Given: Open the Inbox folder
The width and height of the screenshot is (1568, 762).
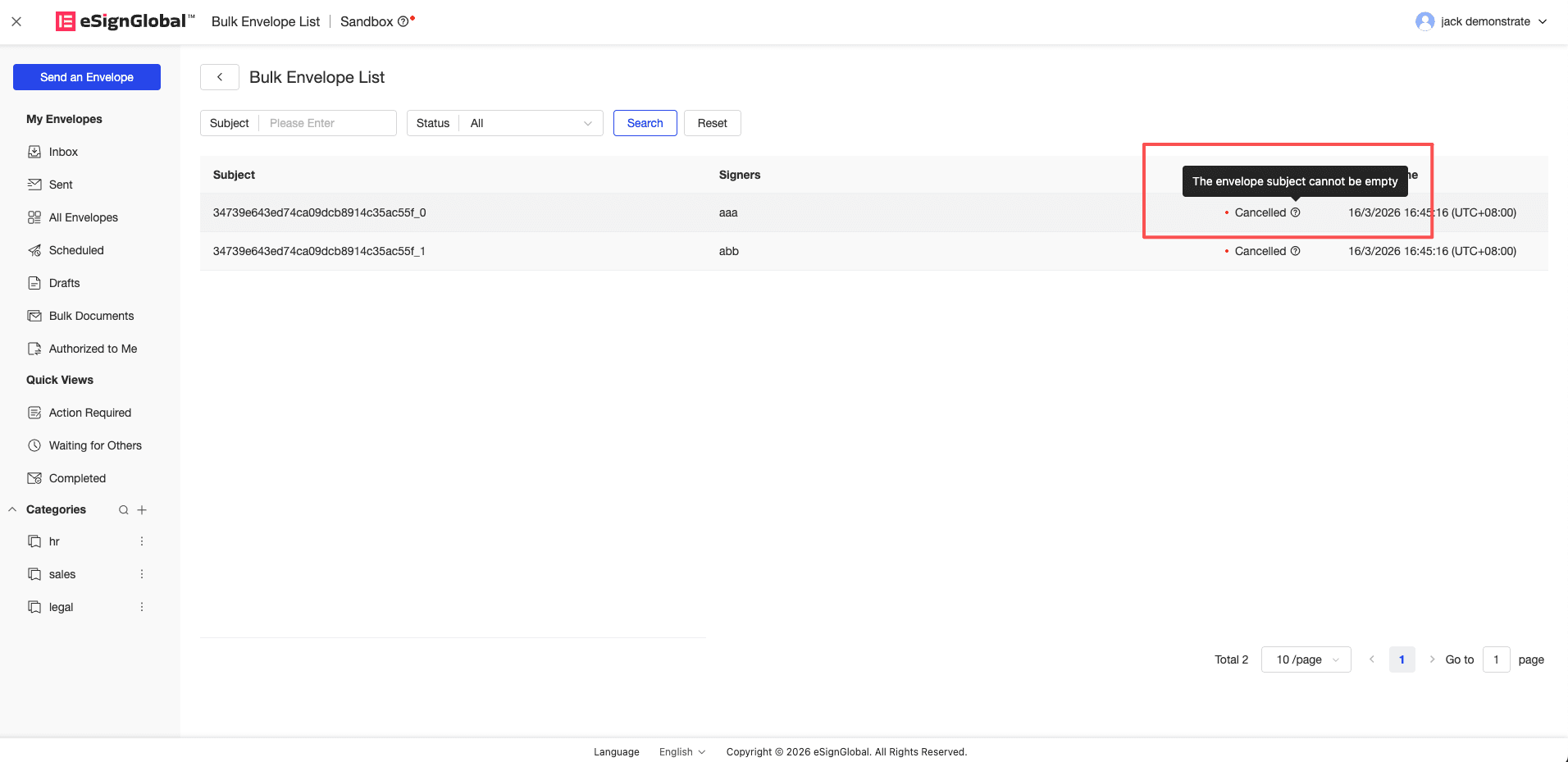Looking at the screenshot, I should (63, 152).
